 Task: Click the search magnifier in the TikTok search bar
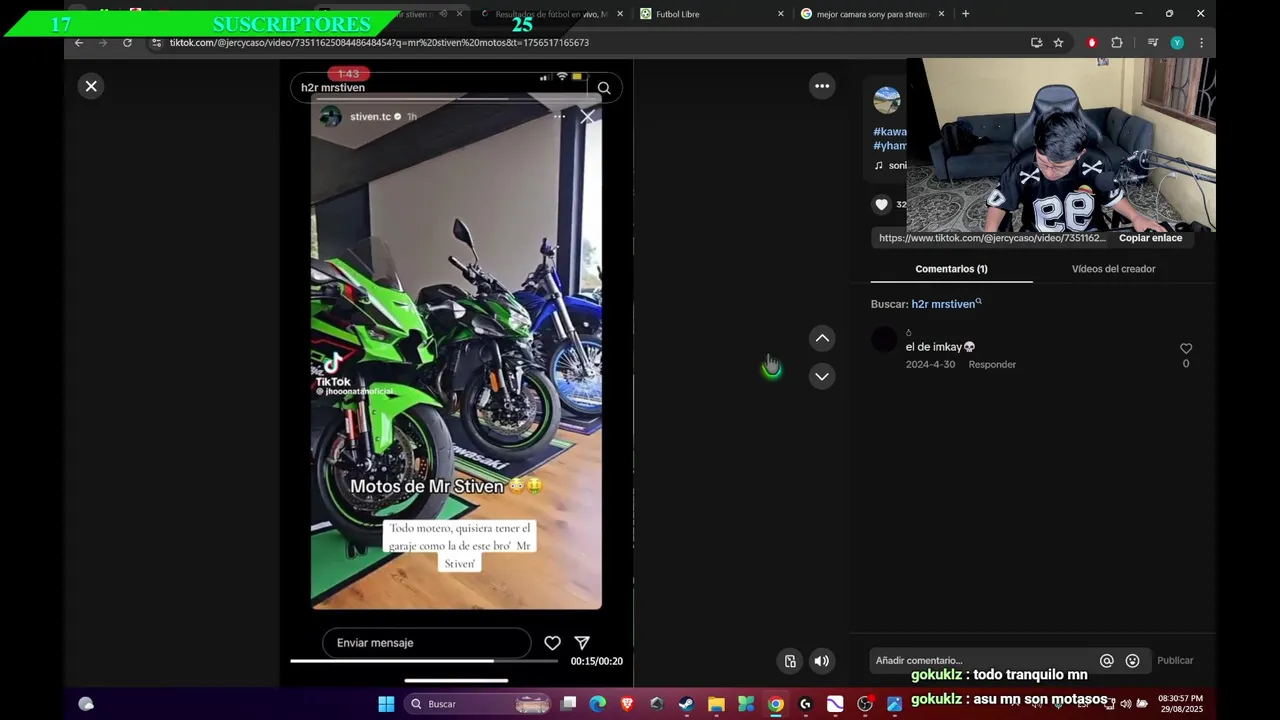pos(604,88)
